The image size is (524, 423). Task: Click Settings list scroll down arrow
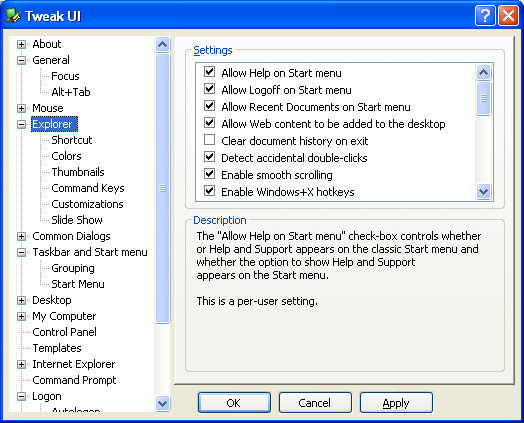point(484,192)
